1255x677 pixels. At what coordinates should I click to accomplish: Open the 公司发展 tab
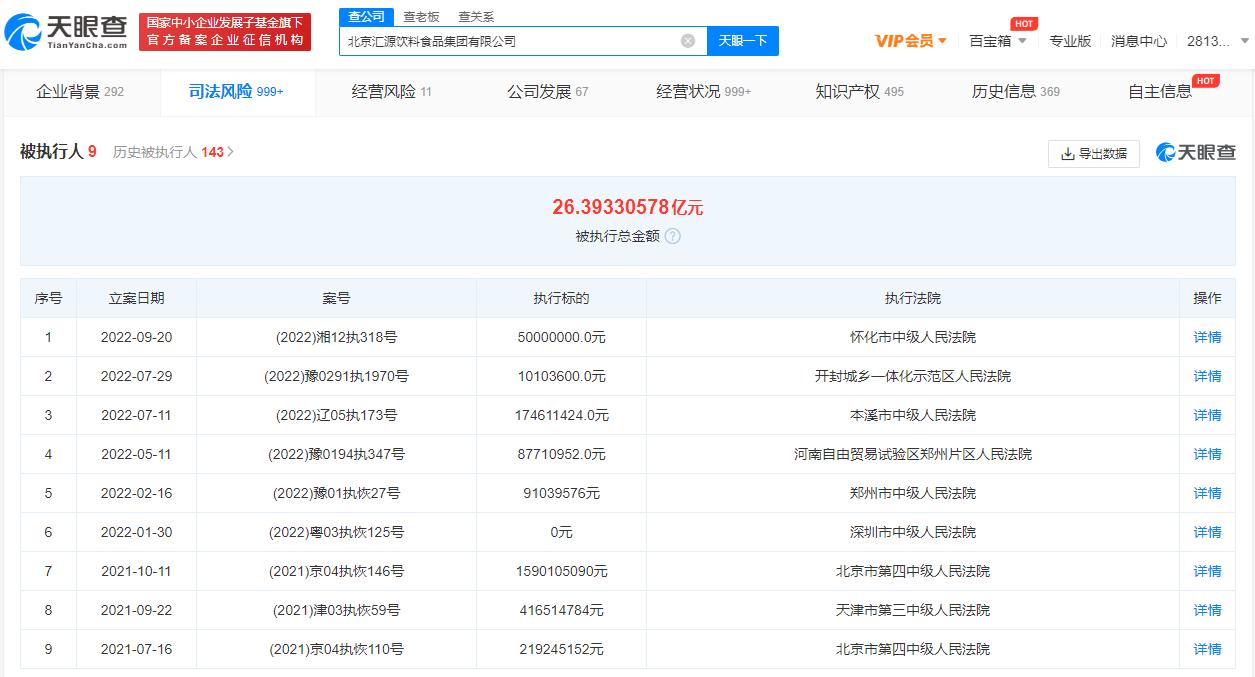pyautogui.click(x=548, y=92)
